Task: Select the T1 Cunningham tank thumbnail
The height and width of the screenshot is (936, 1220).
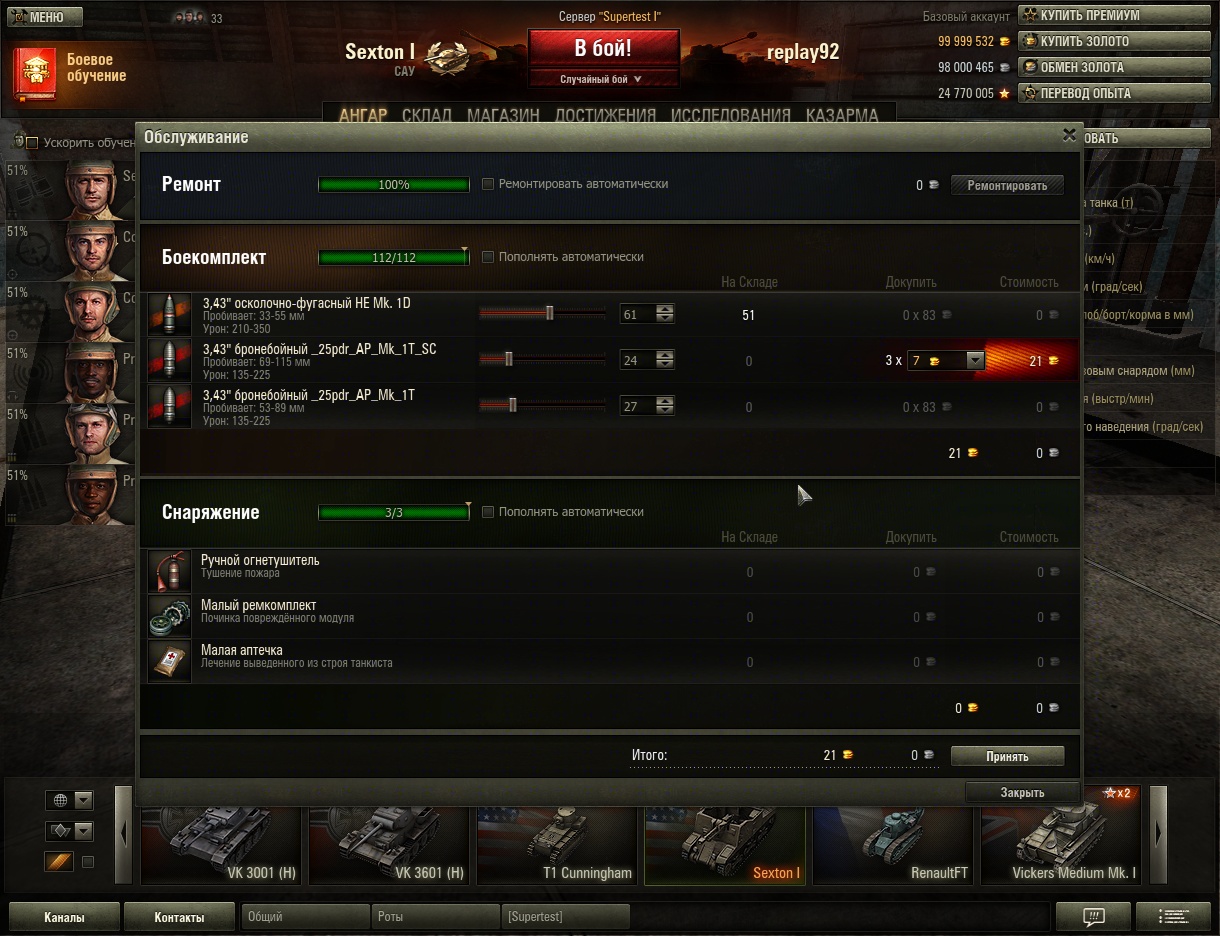Action: pyautogui.click(x=559, y=845)
